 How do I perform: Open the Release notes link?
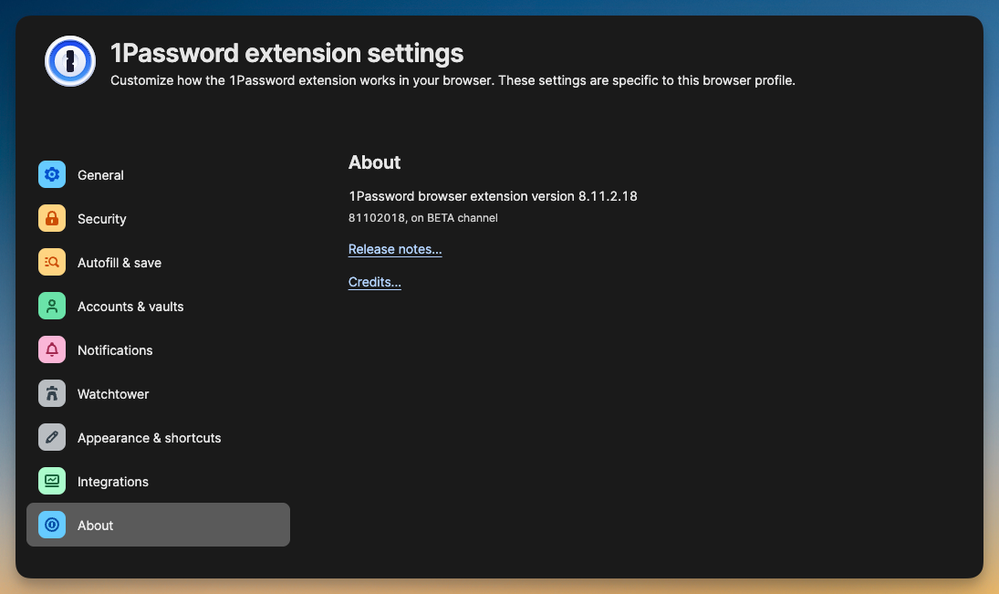[395, 249]
